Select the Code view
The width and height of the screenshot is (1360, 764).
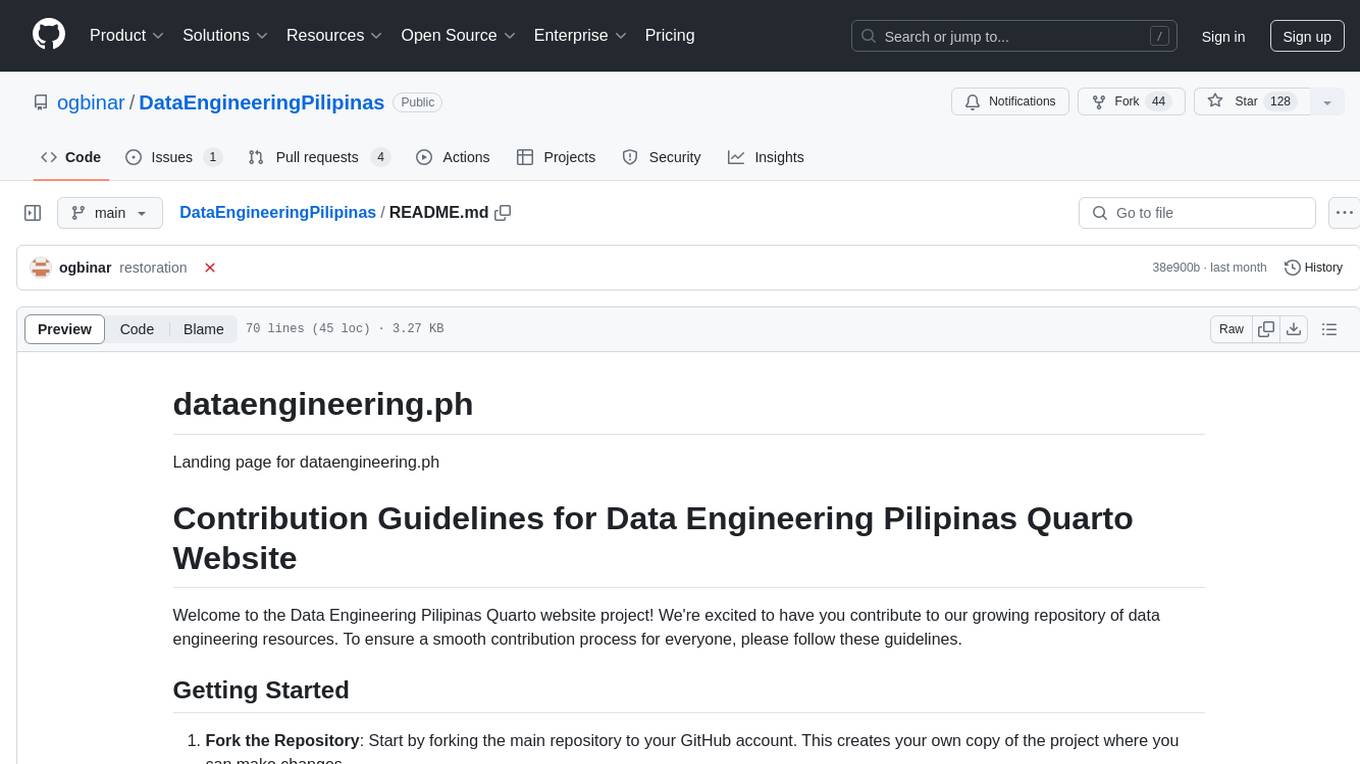point(137,329)
